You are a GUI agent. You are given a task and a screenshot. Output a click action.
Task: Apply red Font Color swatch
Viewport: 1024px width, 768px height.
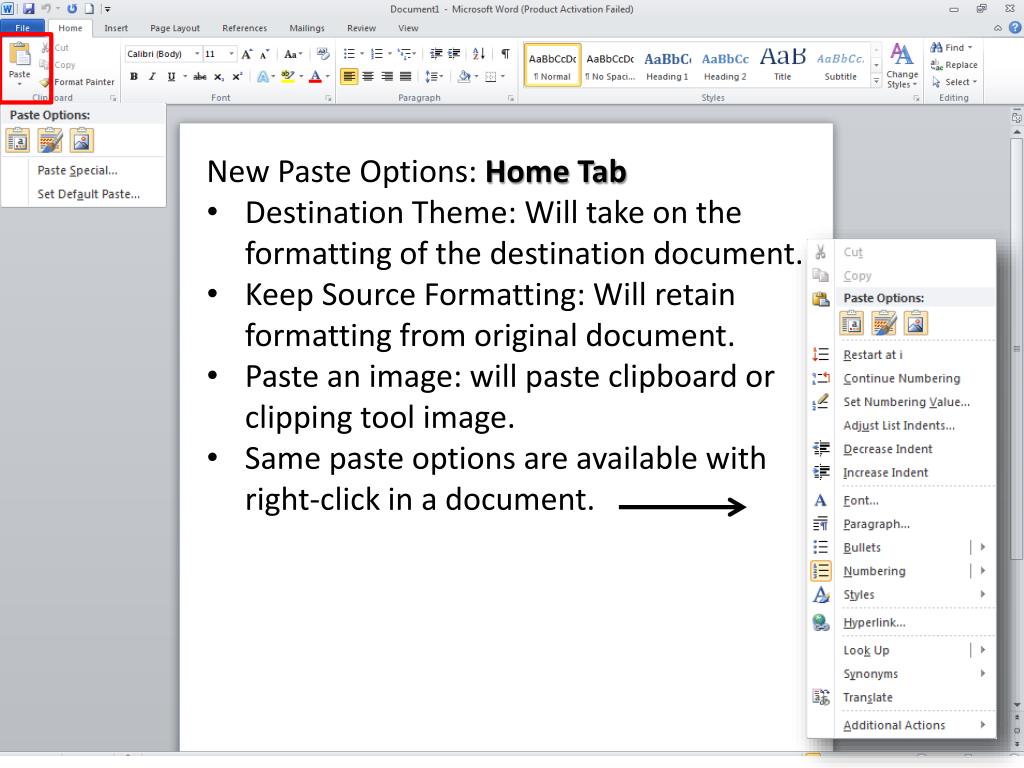(315, 76)
